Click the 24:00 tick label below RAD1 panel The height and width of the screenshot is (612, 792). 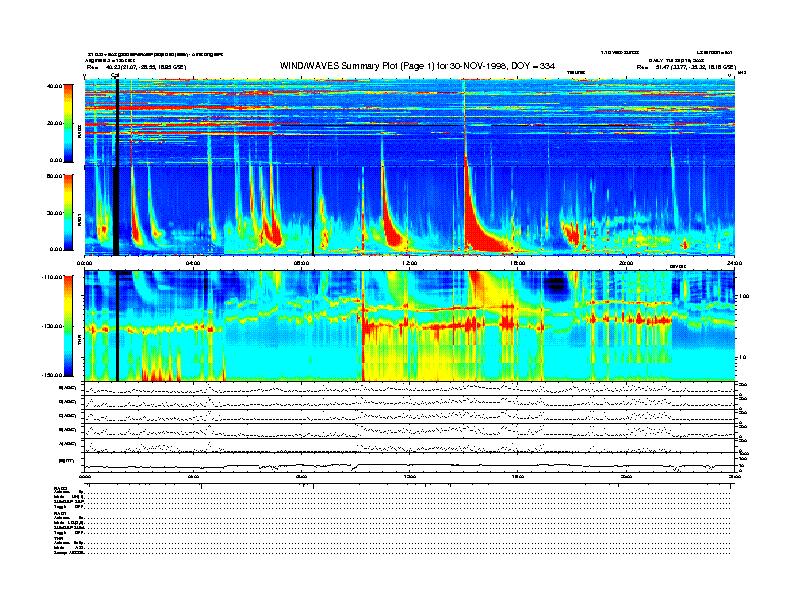[x=734, y=263]
